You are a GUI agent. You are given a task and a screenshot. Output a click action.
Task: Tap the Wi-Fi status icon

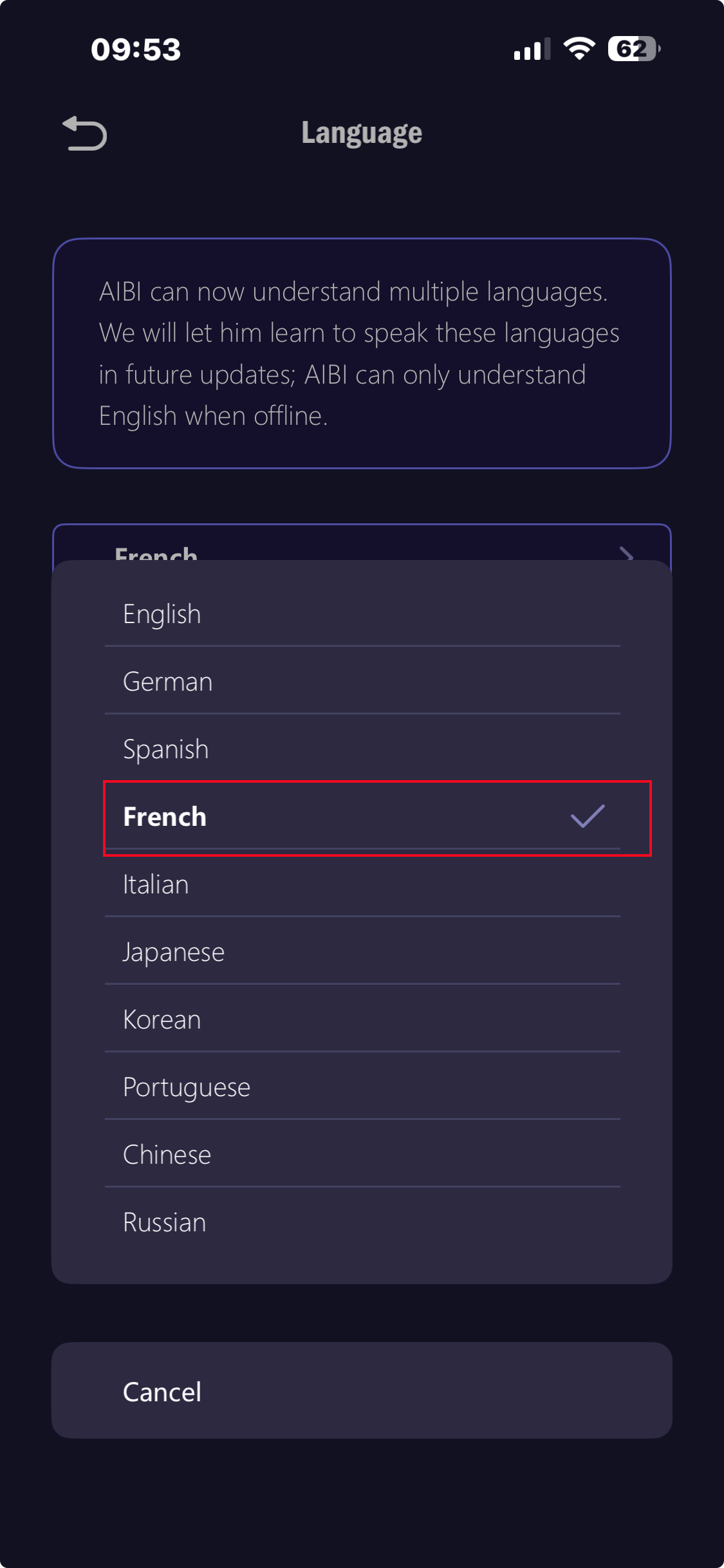[x=579, y=49]
